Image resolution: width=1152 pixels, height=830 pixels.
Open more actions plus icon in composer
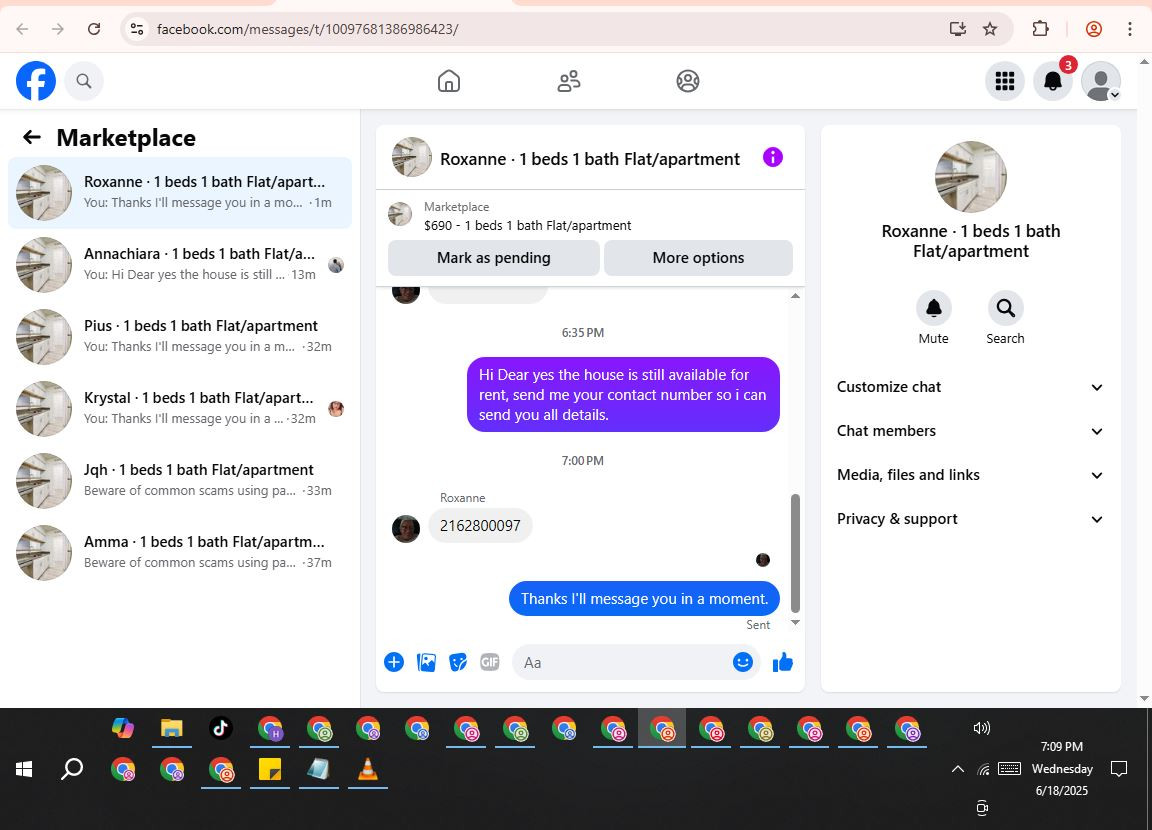pyautogui.click(x=394, y=663)
